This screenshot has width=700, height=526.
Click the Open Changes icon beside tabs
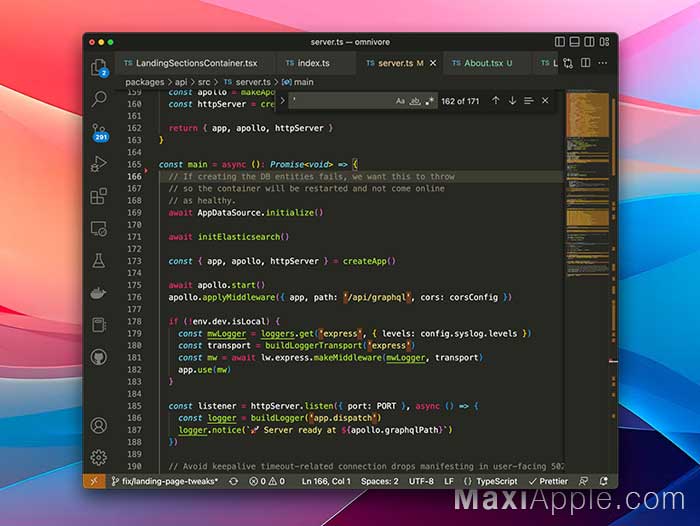(x=568, y=63)
